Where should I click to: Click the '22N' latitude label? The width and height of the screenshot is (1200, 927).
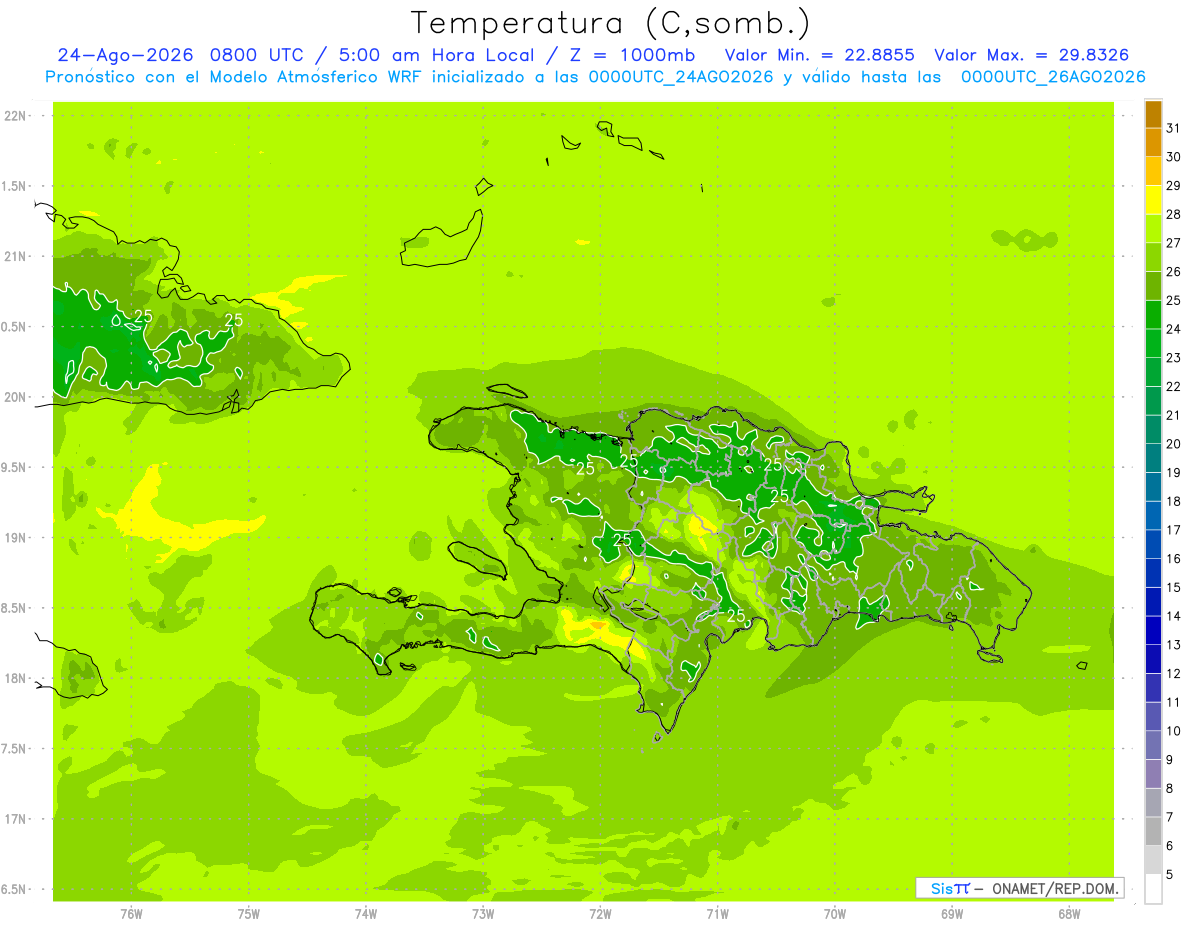coord(16,116)
